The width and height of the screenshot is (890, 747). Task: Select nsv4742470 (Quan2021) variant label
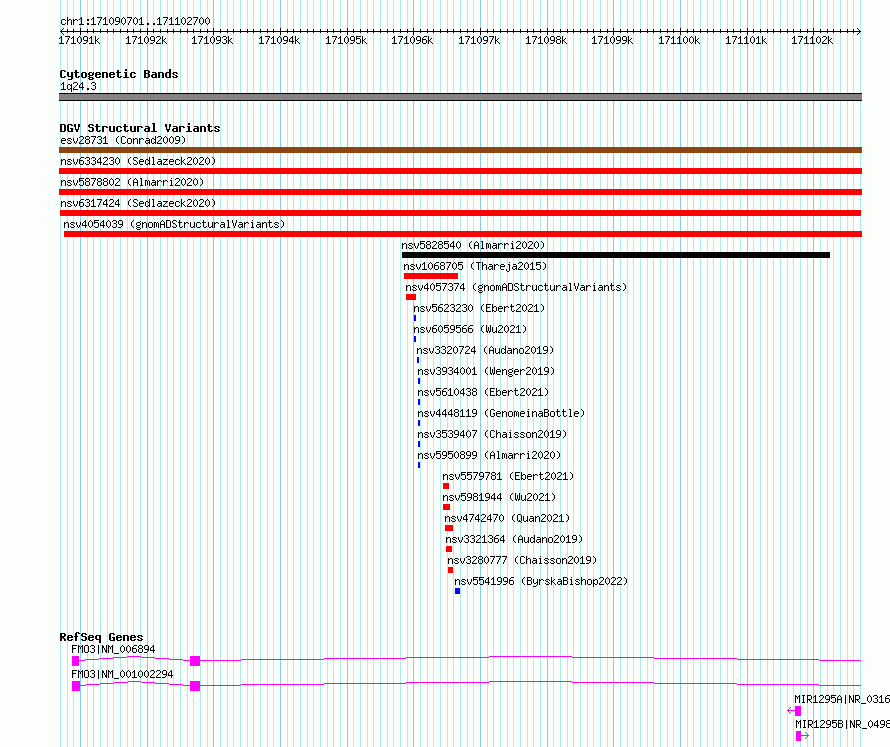(x=507, y=518)
